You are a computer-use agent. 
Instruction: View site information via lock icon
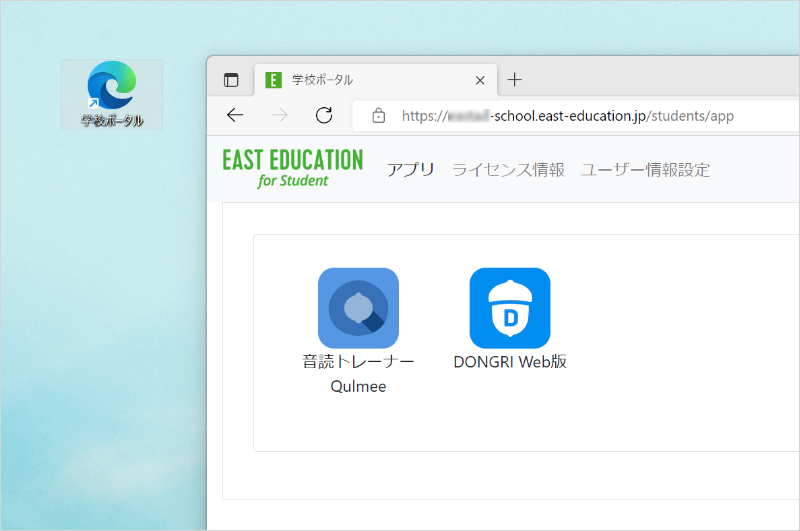379,116
